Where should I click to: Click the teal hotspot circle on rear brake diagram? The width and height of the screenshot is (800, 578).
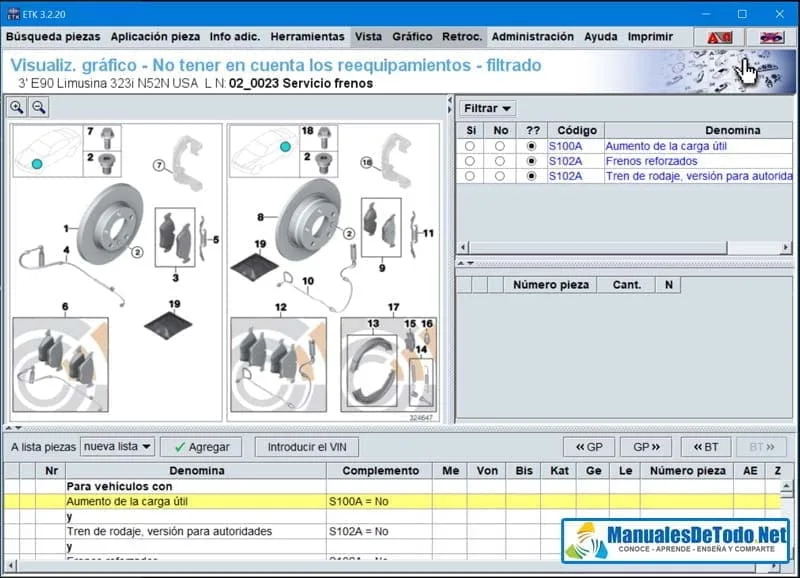285,145
